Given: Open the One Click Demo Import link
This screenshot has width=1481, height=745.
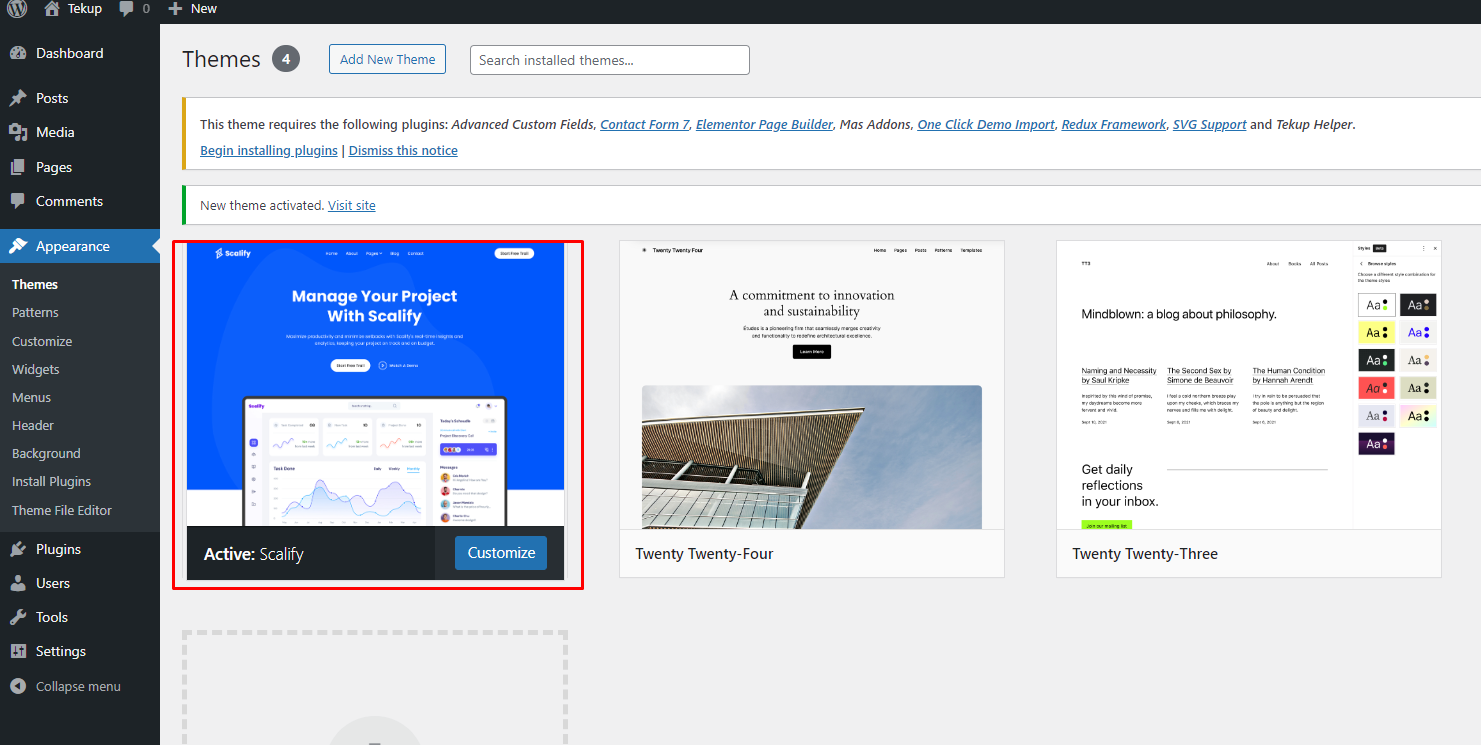Looking at the screenshot, I should pos(986,124).
